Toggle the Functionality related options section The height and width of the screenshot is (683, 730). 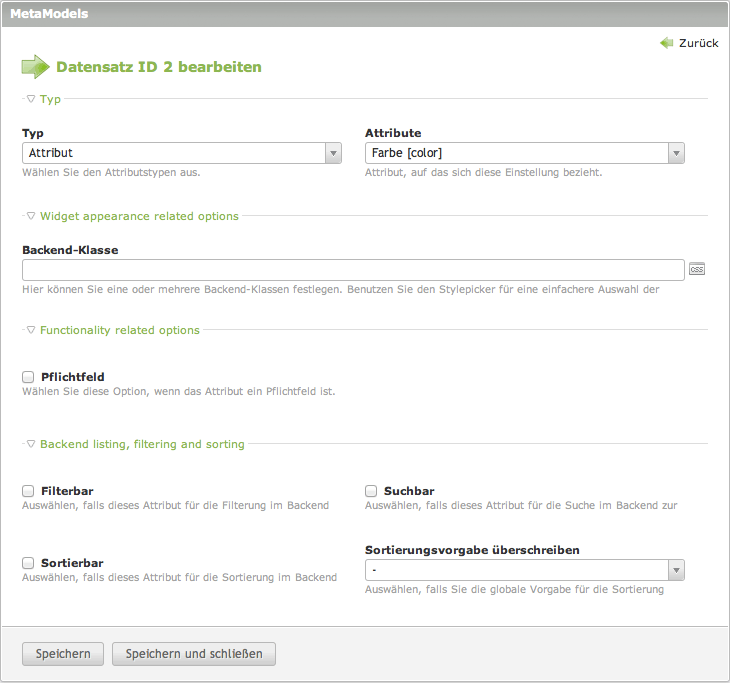tap(119, 330)
